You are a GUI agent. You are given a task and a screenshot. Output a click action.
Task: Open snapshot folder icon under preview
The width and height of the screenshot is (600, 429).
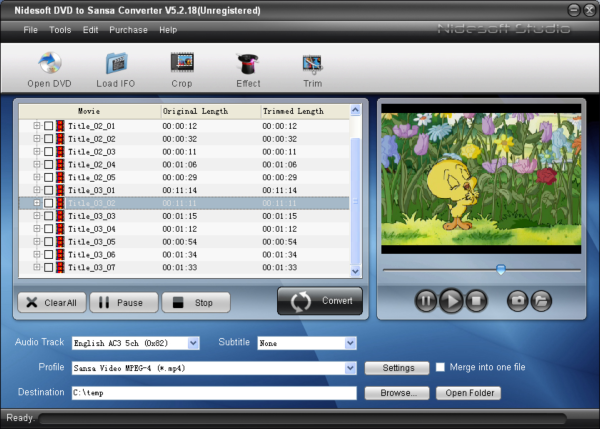coord(541,301)
